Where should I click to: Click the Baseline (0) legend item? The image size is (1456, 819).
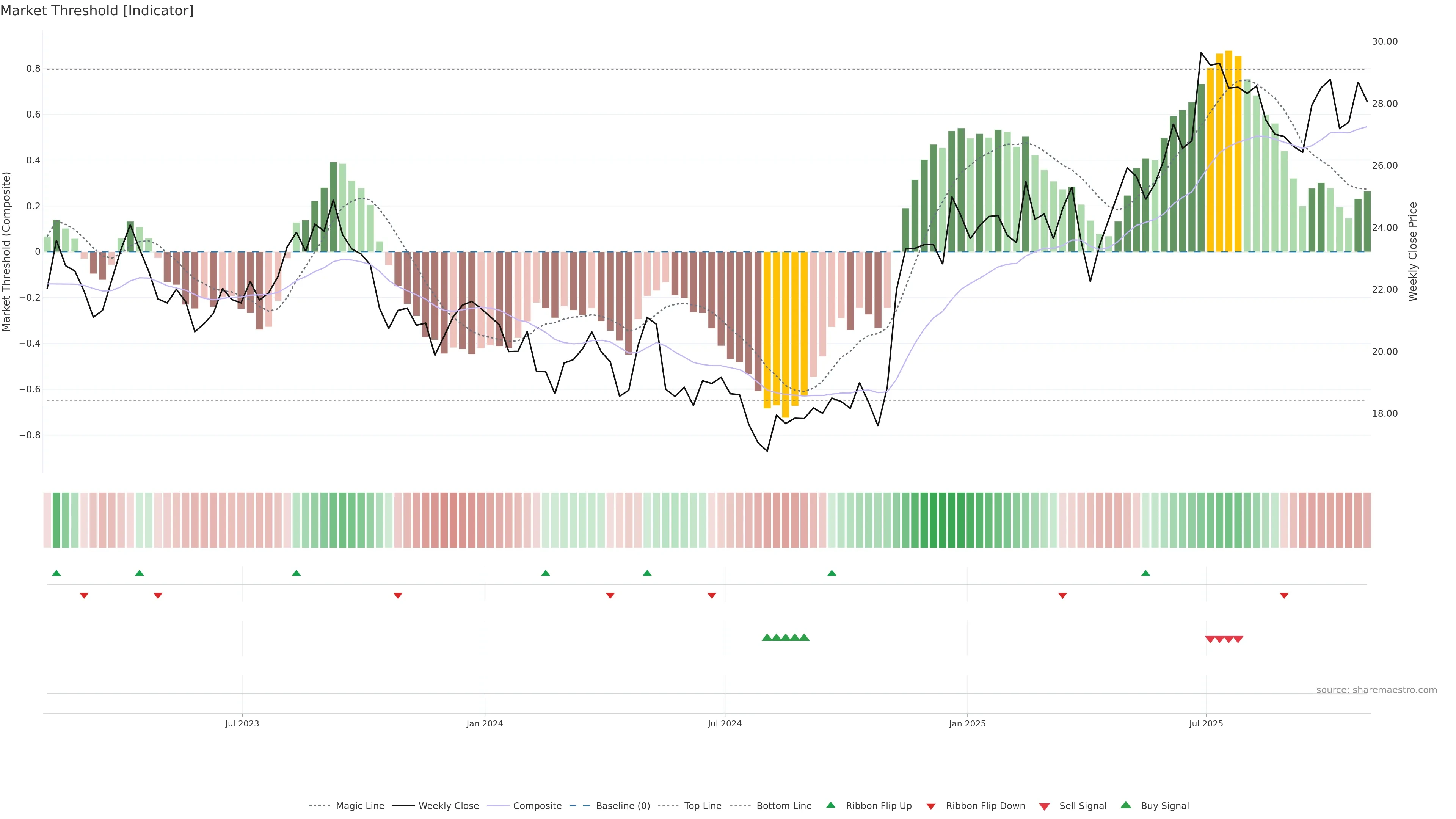point(622,805)
